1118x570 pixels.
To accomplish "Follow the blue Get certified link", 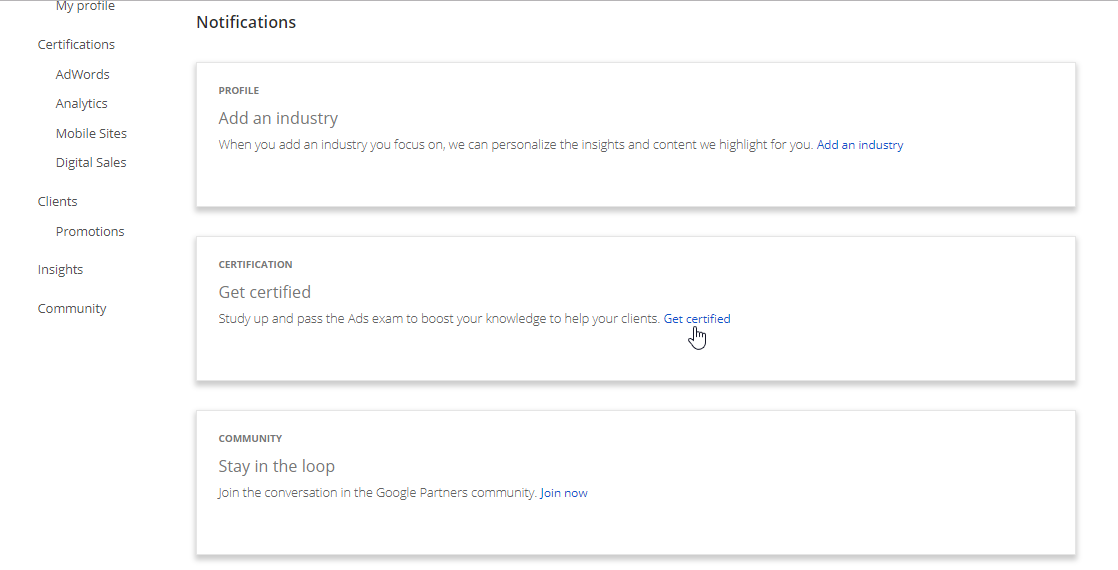I will pos(697,319).
